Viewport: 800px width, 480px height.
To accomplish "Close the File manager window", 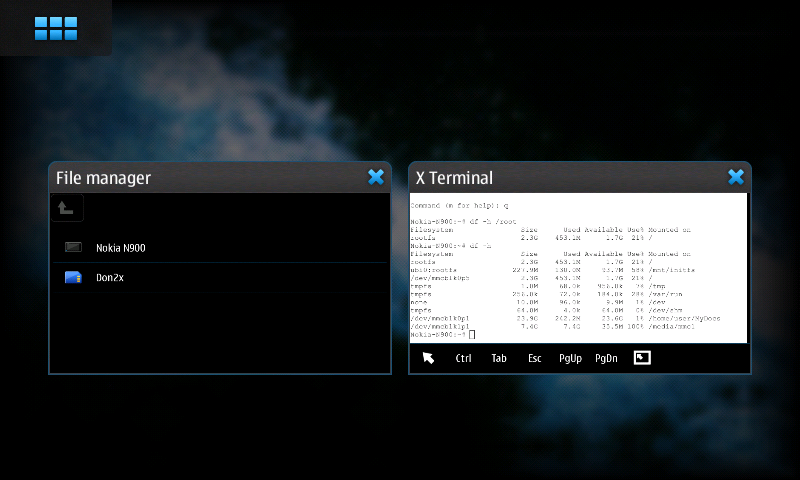I will tap(376, 177).
